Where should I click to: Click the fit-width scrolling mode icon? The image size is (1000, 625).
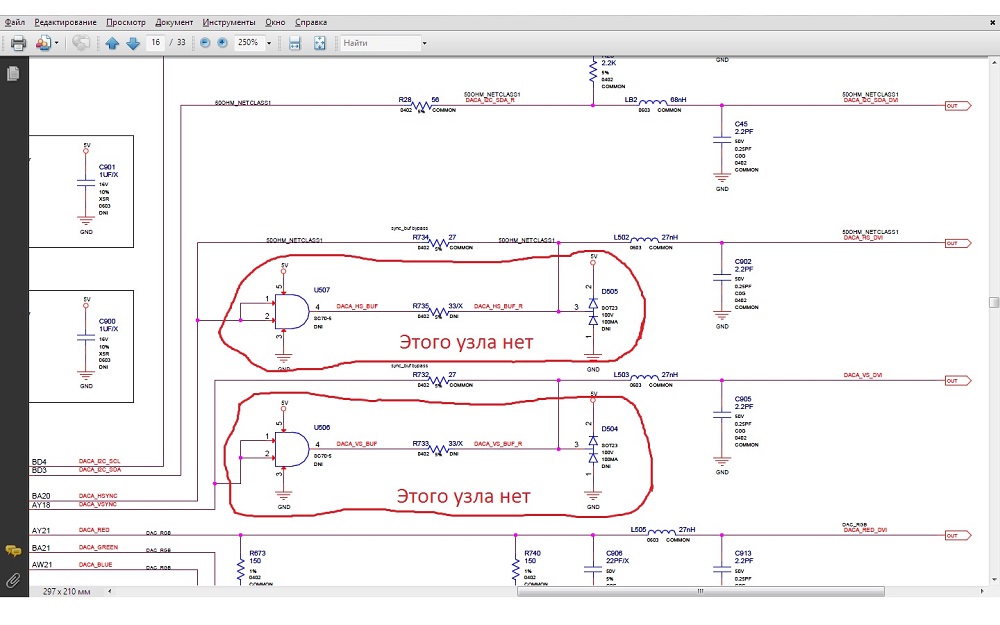click(295, 43)
